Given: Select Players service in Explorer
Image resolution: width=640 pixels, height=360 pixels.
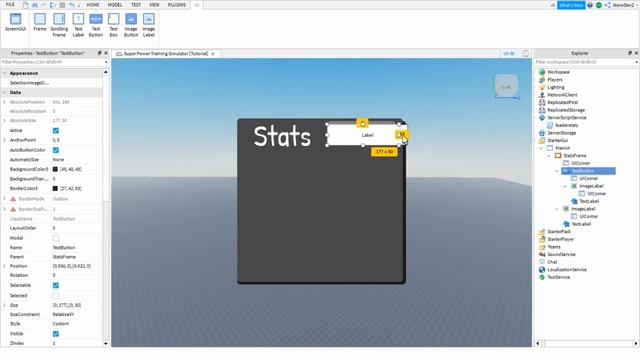Looking at the screenshot, I should (x=555, y=80).
